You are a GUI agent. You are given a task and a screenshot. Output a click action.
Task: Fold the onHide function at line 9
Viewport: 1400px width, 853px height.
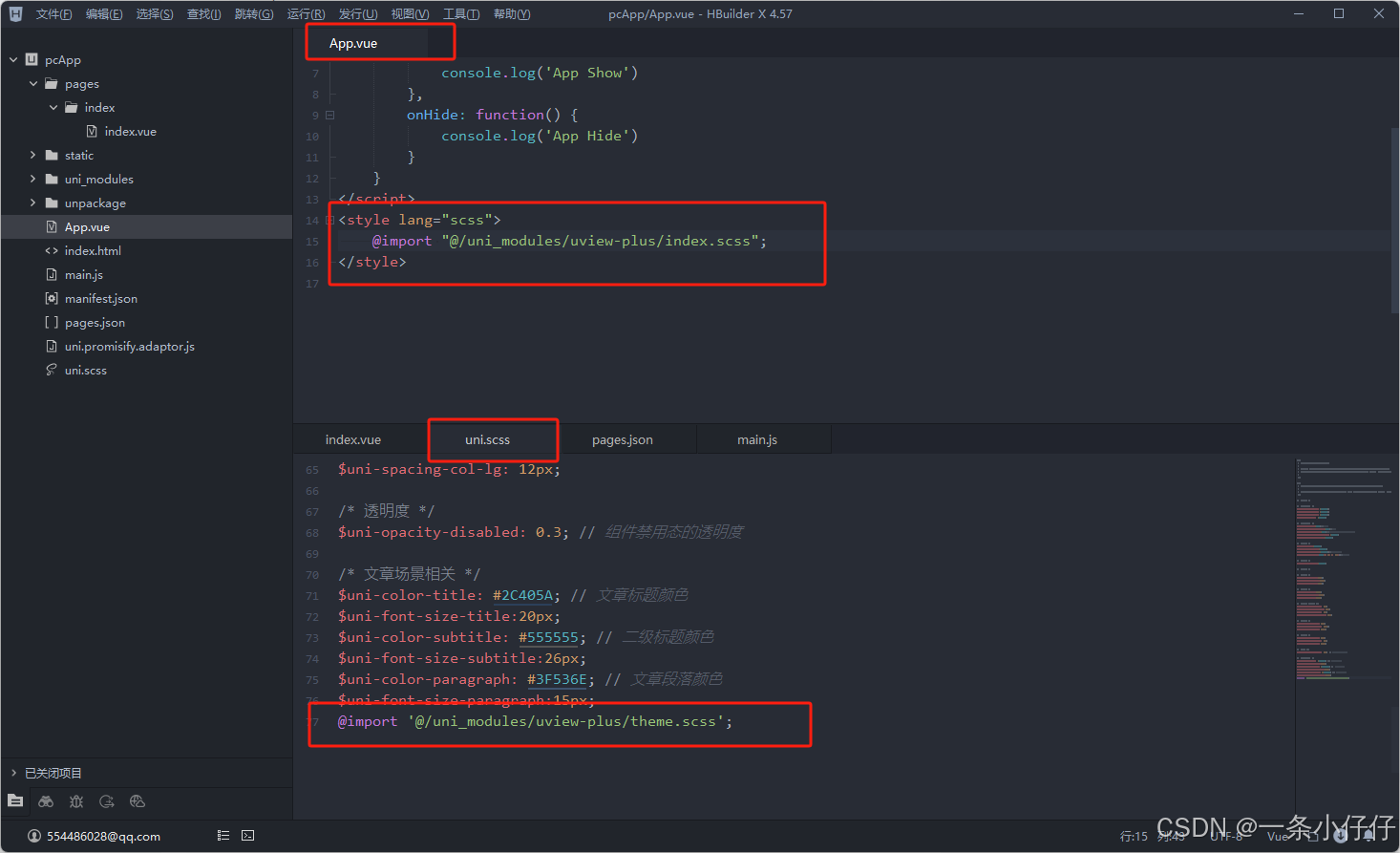coord(330,115)
